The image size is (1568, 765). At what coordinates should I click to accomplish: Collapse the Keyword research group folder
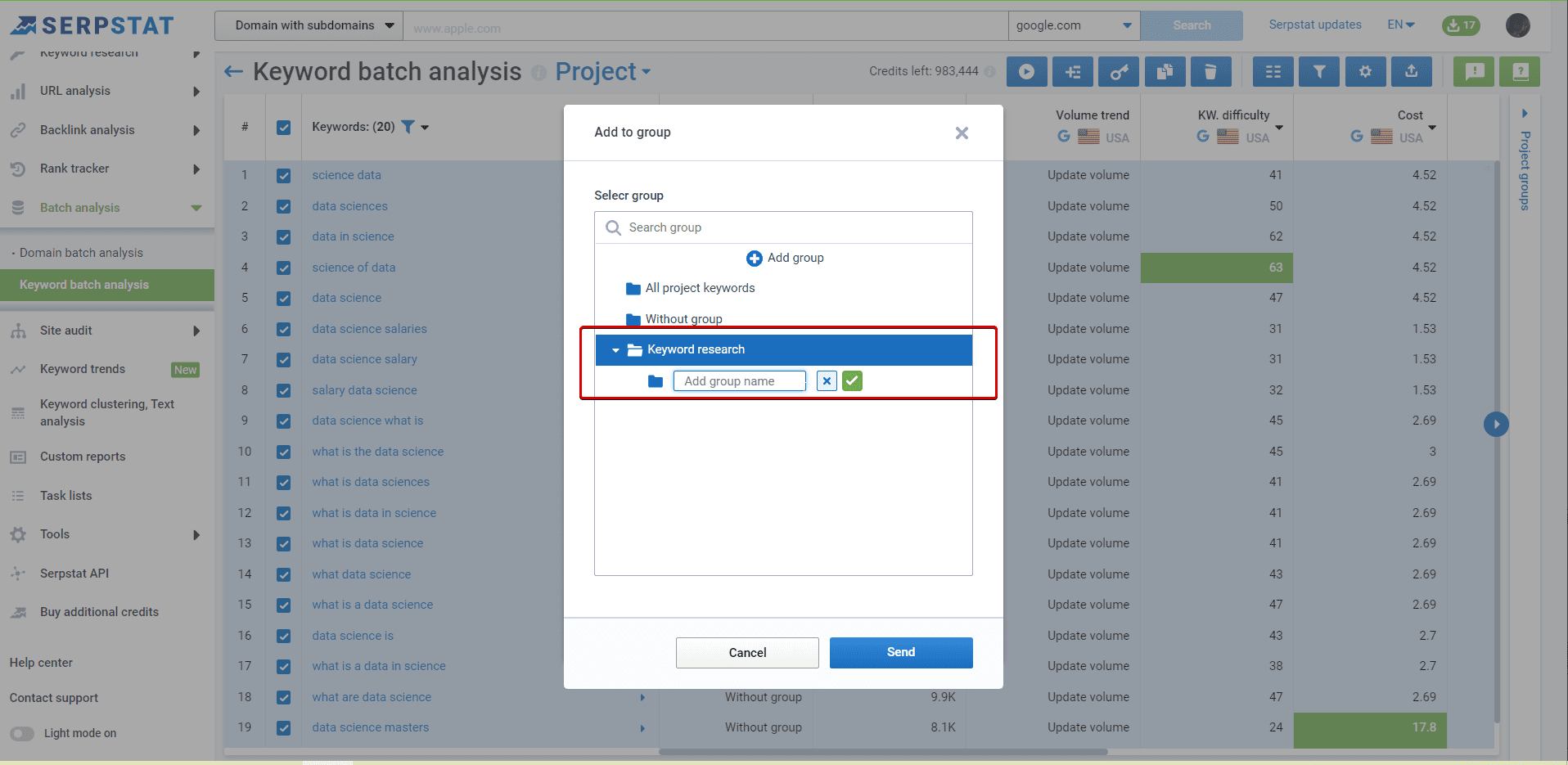[615, 350]
